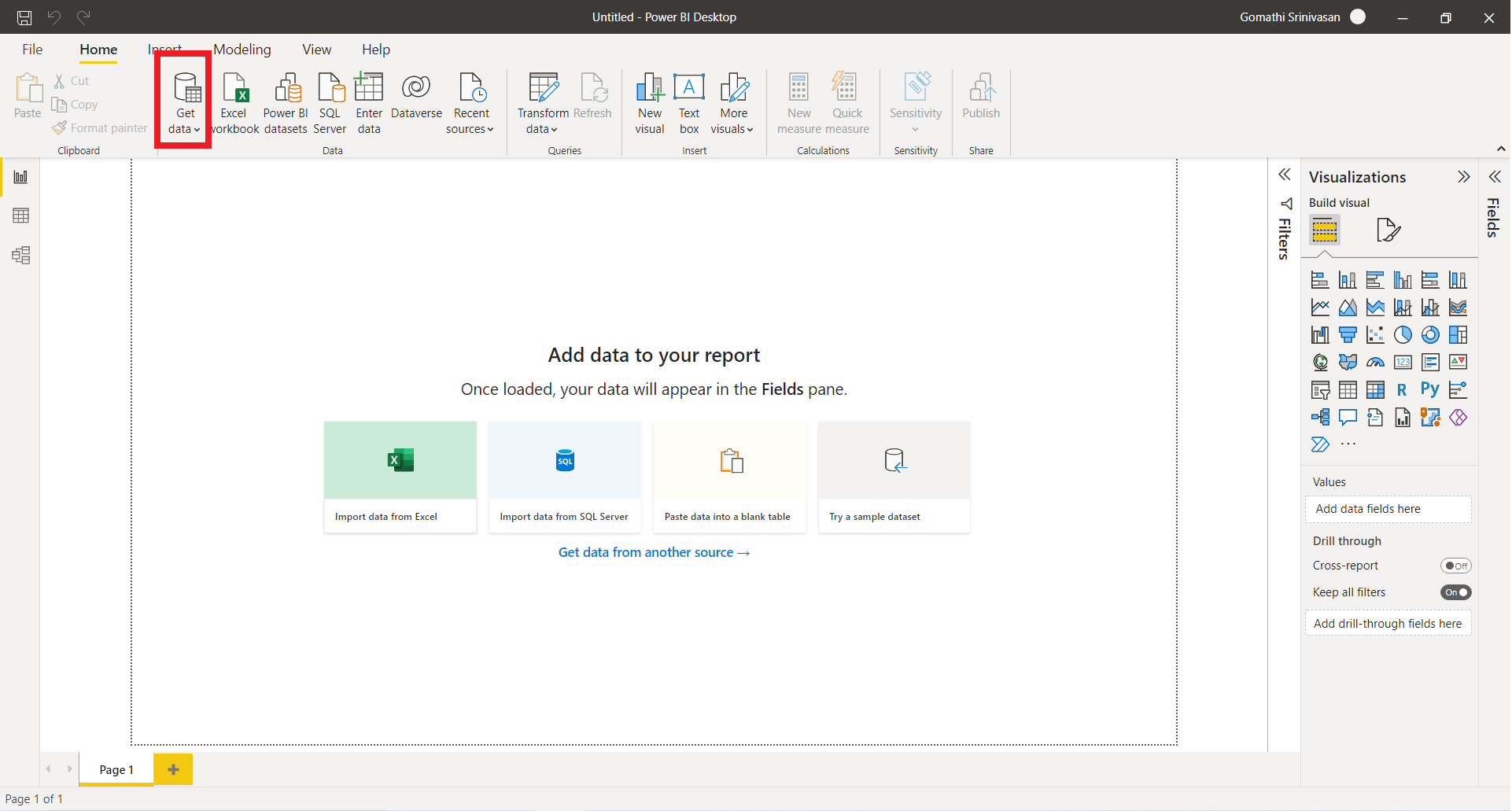Image resolution: width=1512 pixels, height=811 pixels.
Task: Select the Home ribbon tab
Action: [x=98, y=50]
